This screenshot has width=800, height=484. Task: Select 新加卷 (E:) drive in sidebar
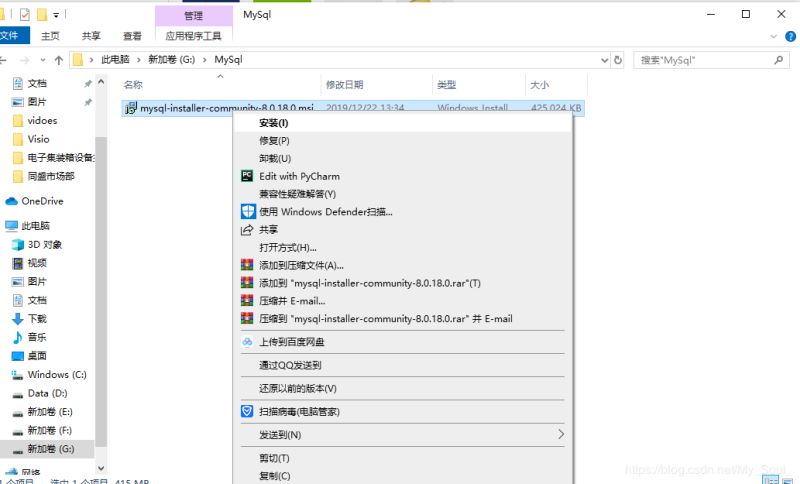coord(48,412)
